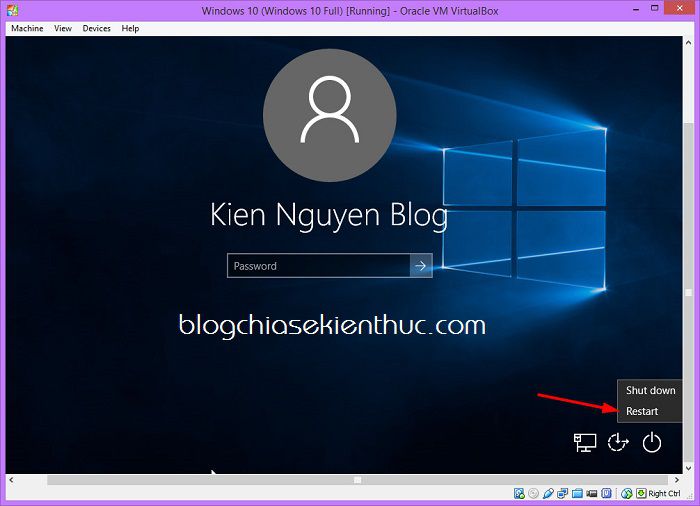Click the horizontal scrollbar right arrow
Viewport: 700px width, 506px height.
click(x=677, y=480)
